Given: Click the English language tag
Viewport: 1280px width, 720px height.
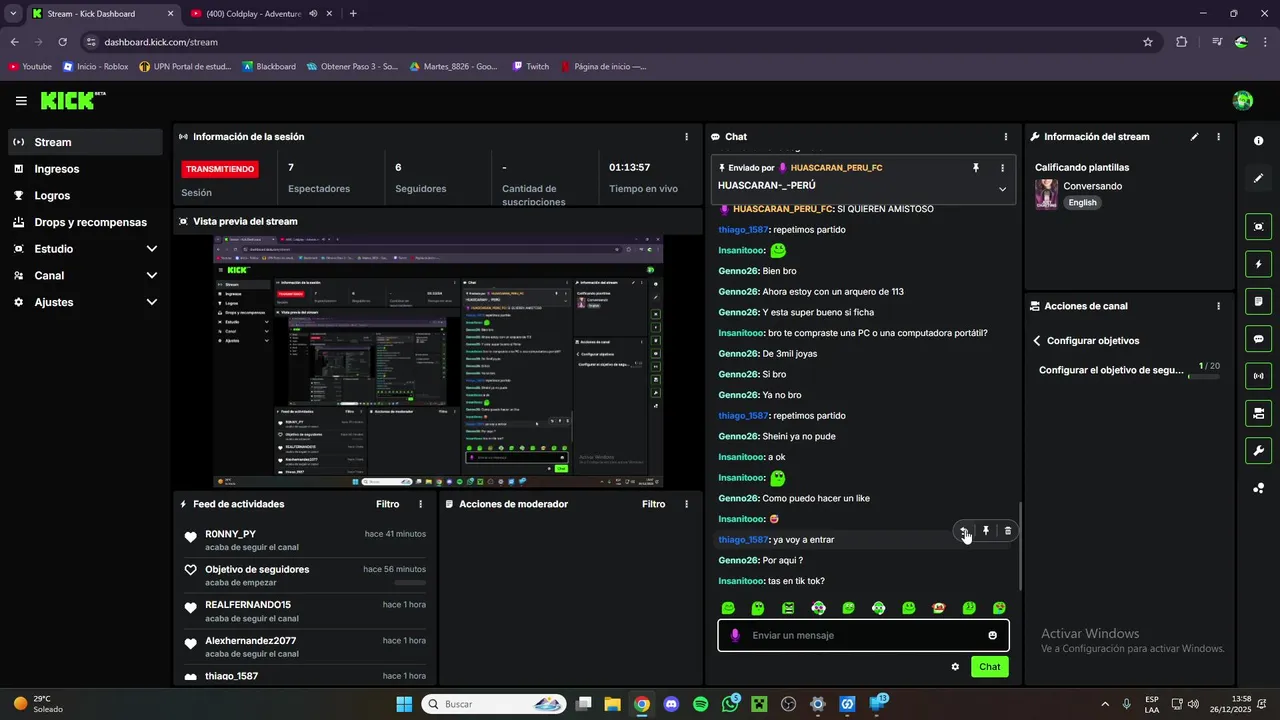Looking at the screenshot, I should (1082, 202).
